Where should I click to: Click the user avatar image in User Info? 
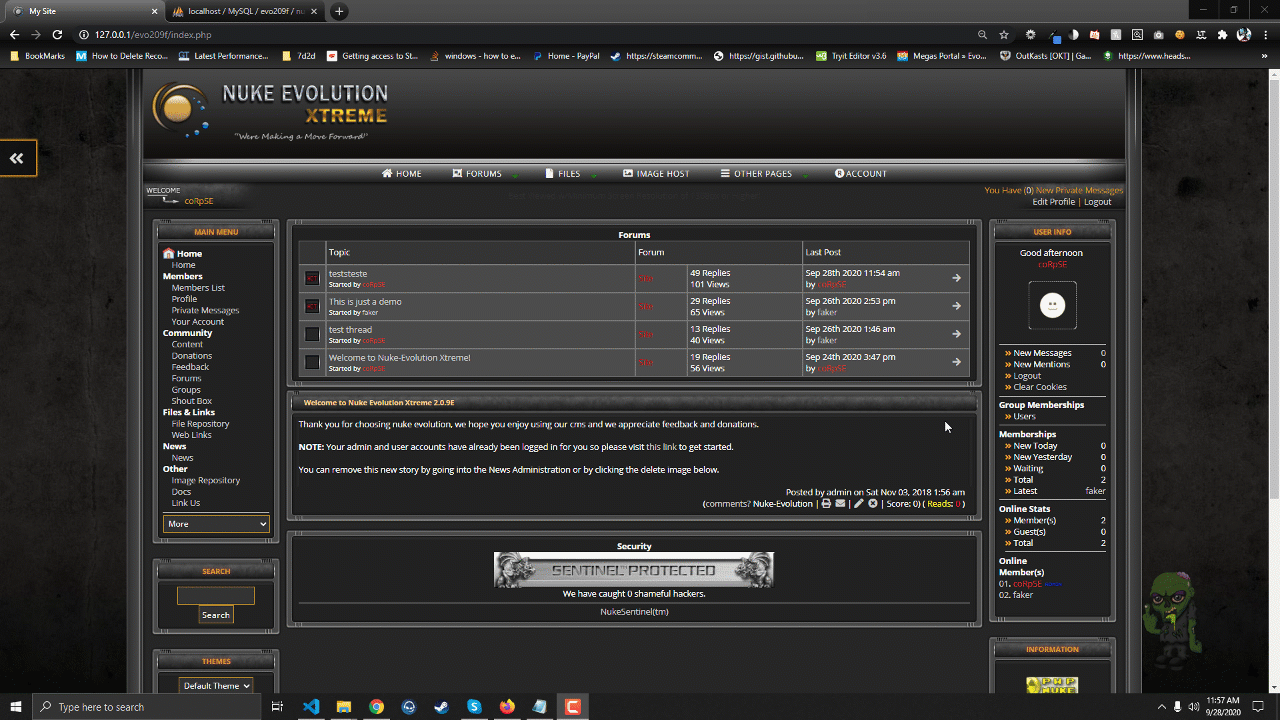[x=1052, y=305]
